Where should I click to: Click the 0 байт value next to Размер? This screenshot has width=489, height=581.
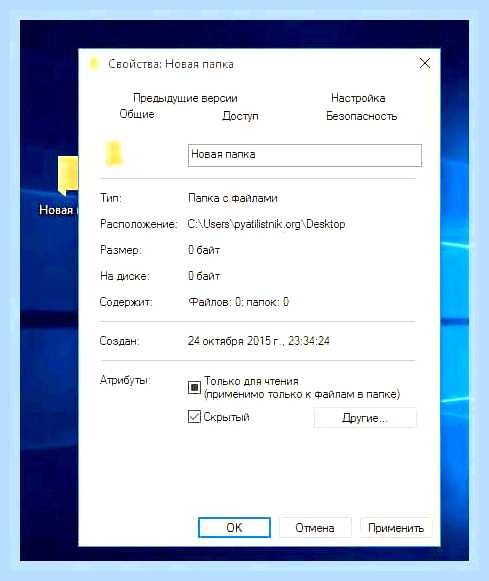tap(204, 250)
